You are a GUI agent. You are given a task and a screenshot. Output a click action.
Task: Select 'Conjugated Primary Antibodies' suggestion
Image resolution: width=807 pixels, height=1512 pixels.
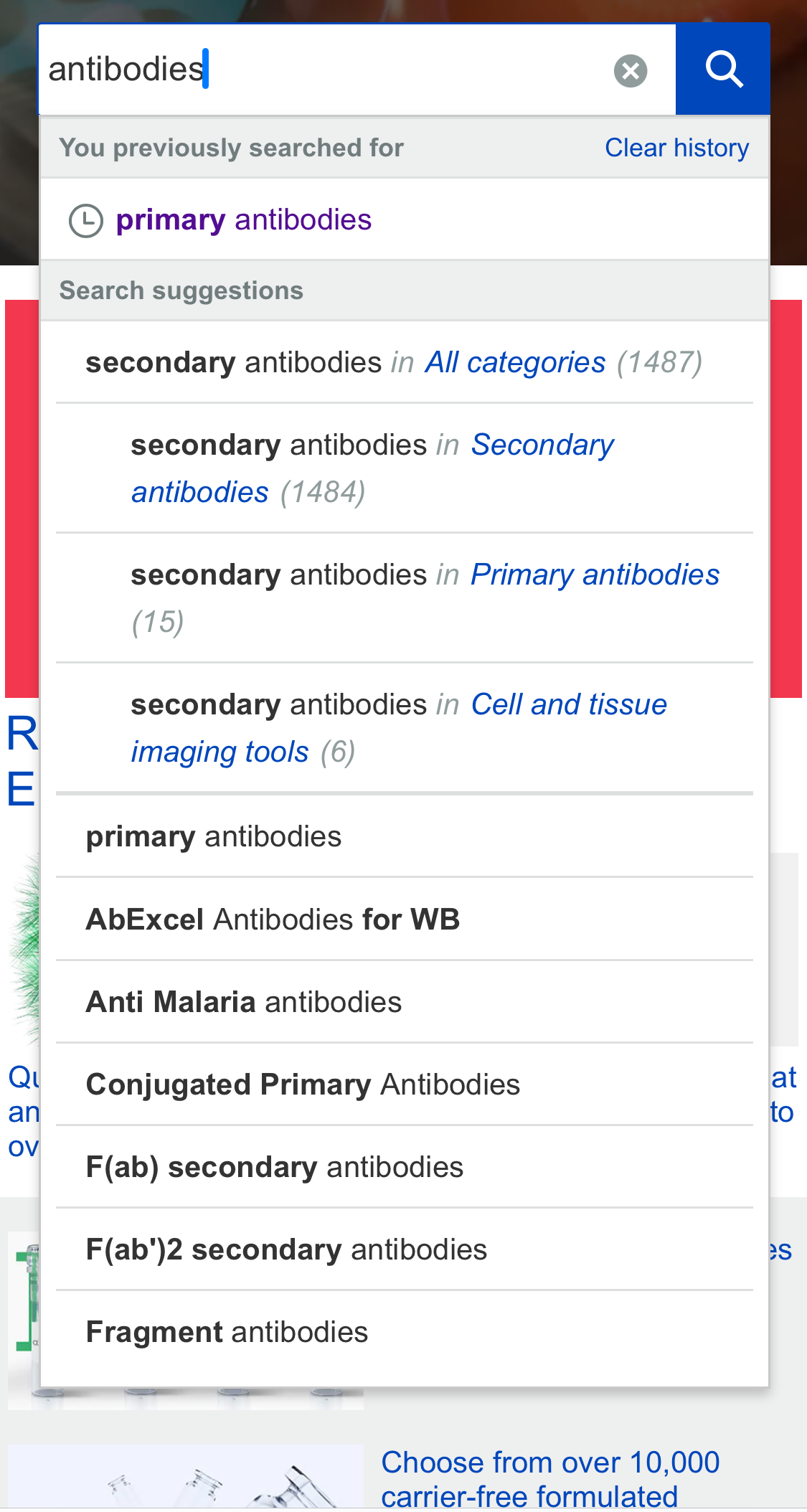point(303,1085)
